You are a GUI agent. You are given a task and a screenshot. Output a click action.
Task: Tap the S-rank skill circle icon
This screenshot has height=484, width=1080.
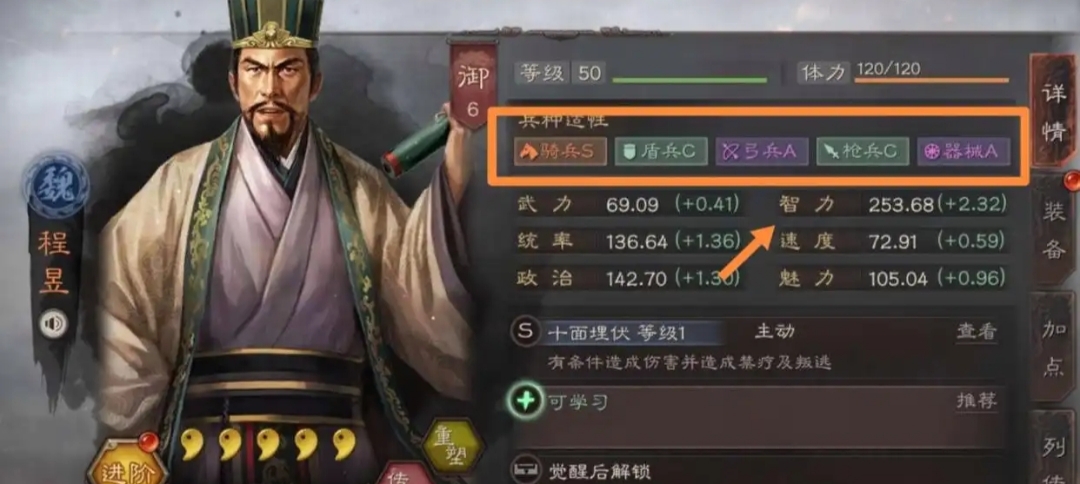526,332
